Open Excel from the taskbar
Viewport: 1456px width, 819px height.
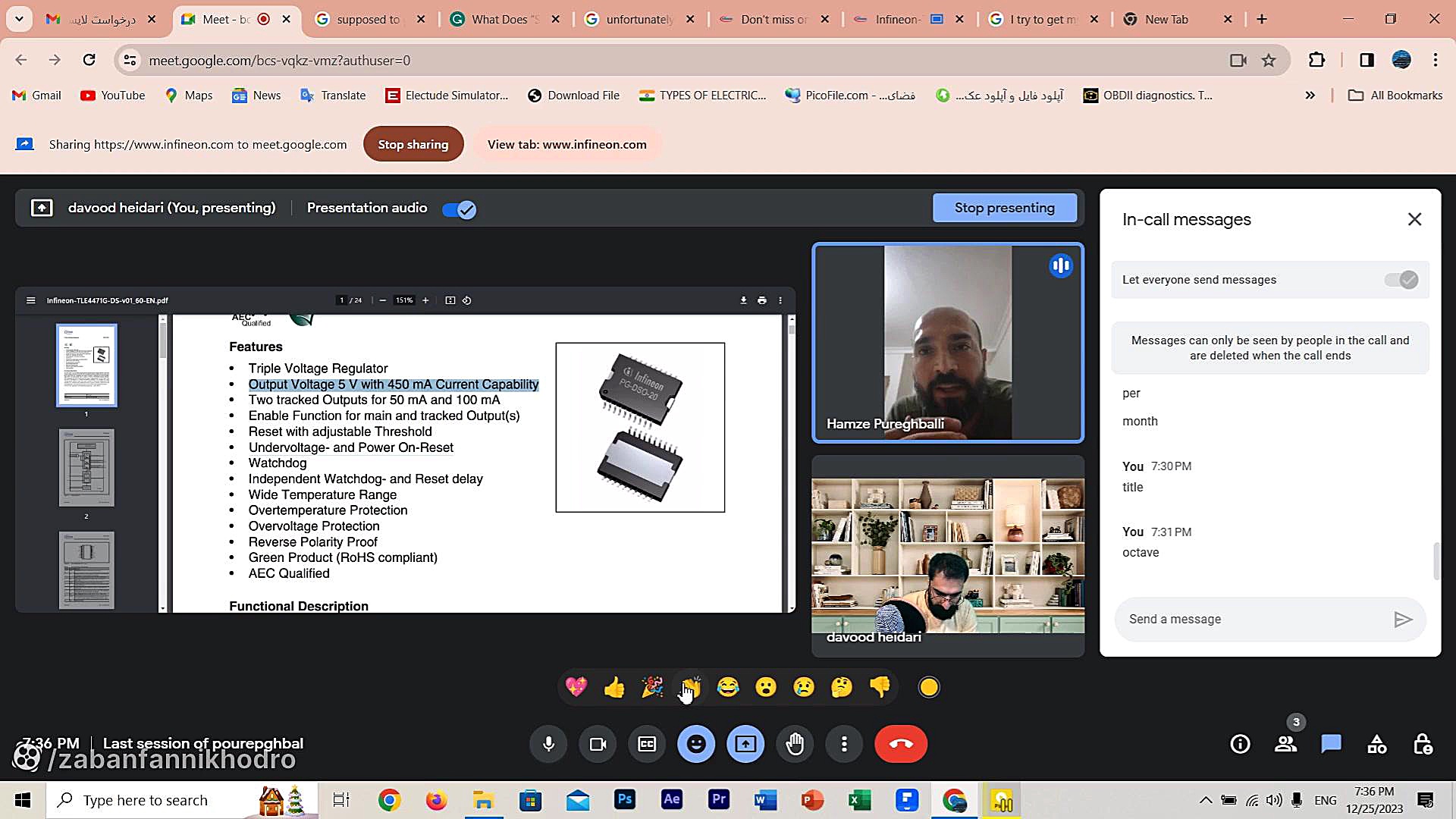(x=859, y=800)
